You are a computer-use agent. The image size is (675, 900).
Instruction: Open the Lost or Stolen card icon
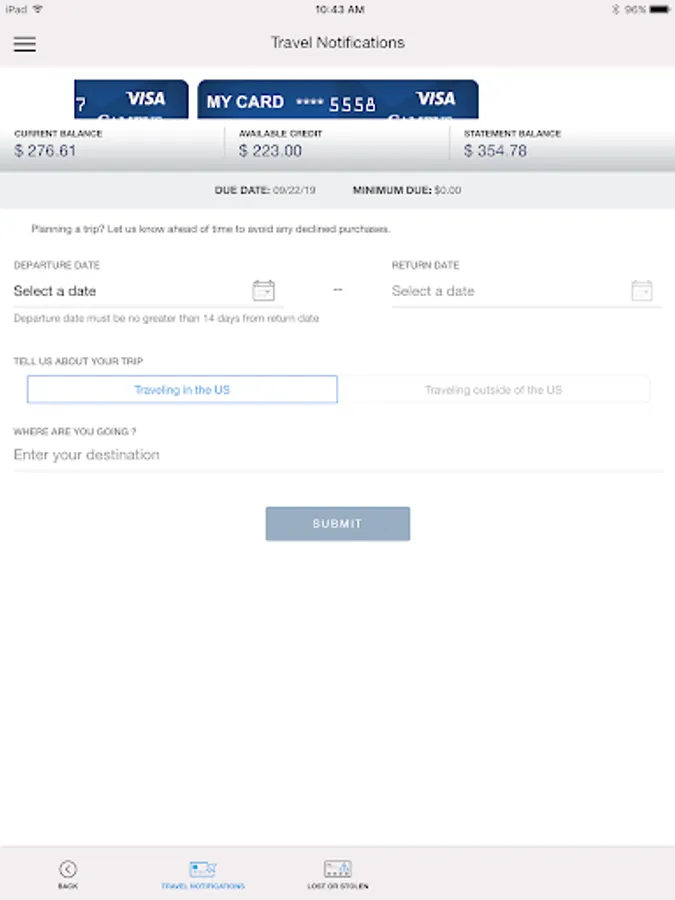coord(338,869)
